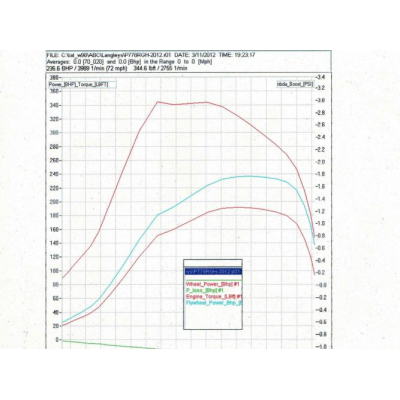
Task: Click the 'Averages:' header line
Action: pyautogui.click(x=129, y=62)
